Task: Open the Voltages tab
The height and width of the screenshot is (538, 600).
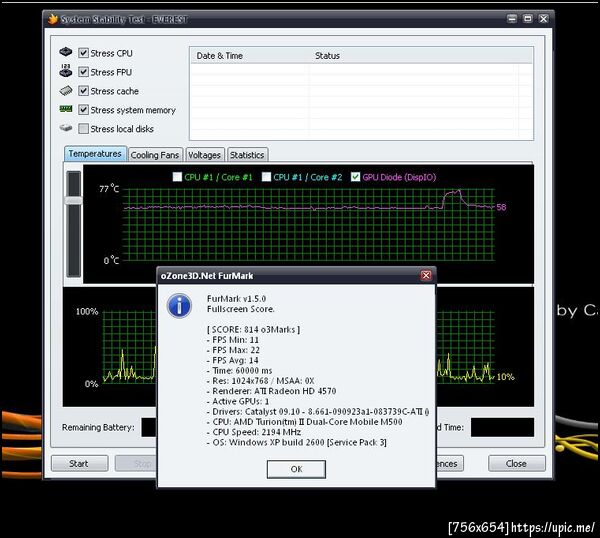Action: click(x=205, y=155)
